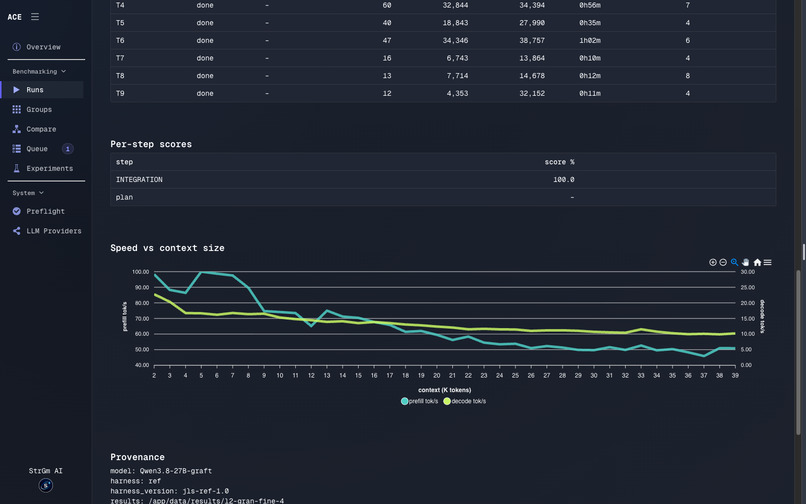Viewport: 806px width, 504px height.
Task: Click the teal prefill legend marker
Action: coord(405,401)
